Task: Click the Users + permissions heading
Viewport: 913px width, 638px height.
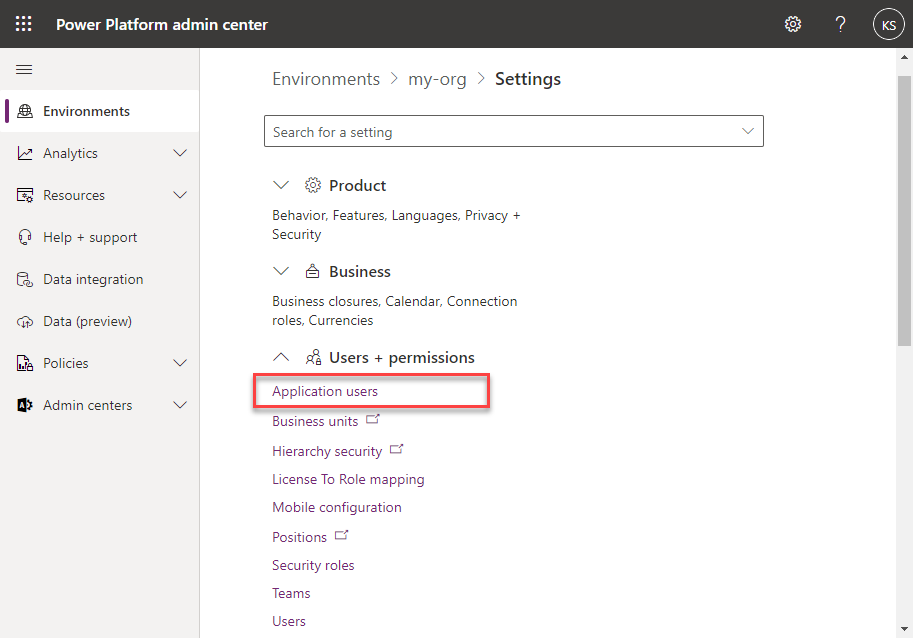Action: click(x=402, y=357)
